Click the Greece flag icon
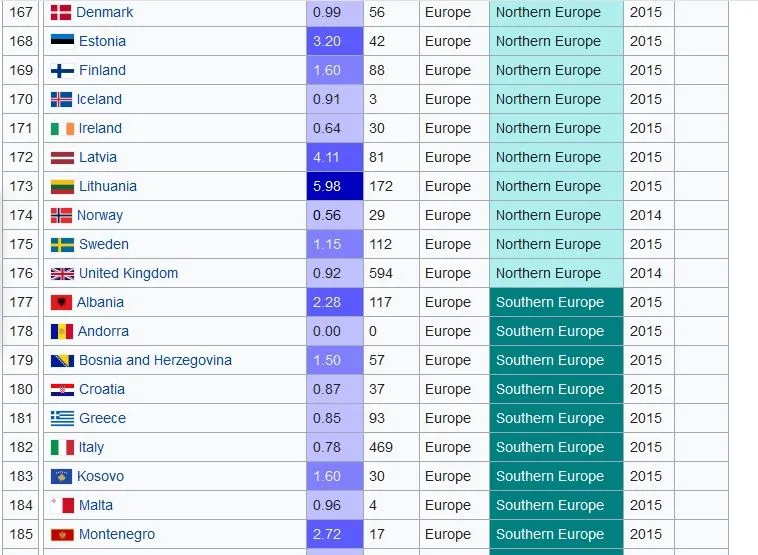 tap(61, 419)
